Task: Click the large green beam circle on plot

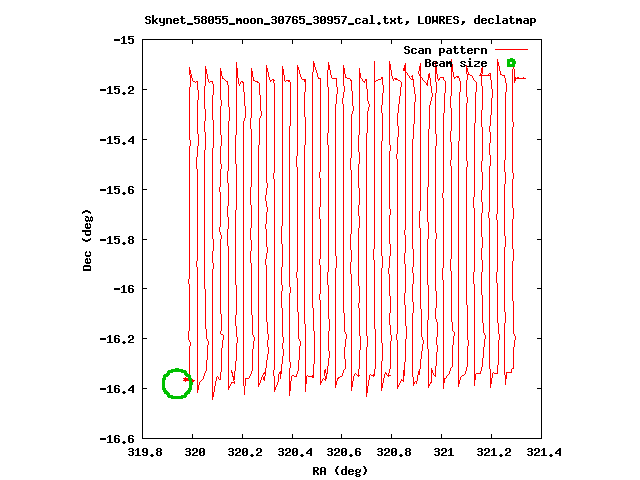Action: click(x=177, y=383)
